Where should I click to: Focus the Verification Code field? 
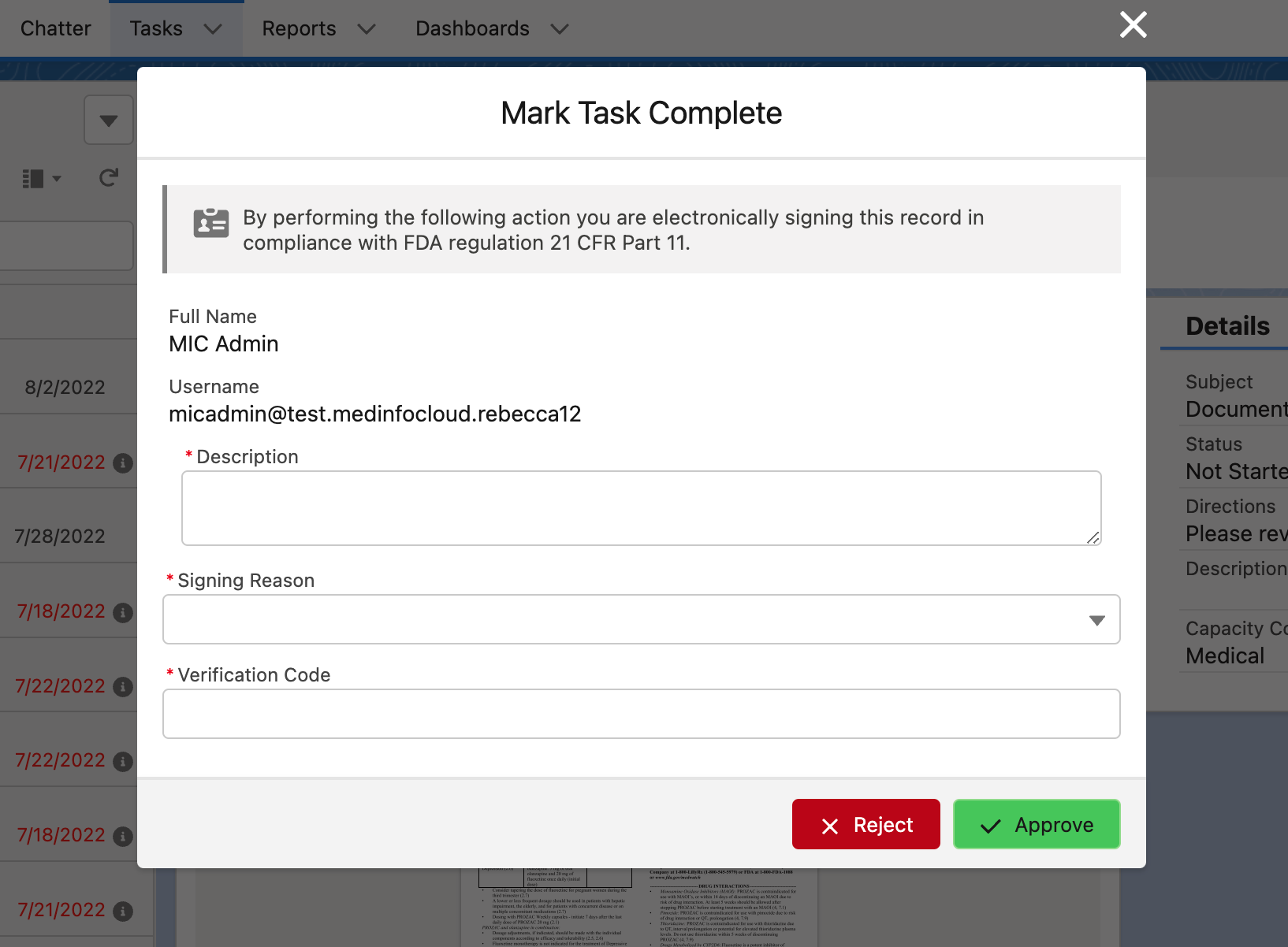(641, 714)
